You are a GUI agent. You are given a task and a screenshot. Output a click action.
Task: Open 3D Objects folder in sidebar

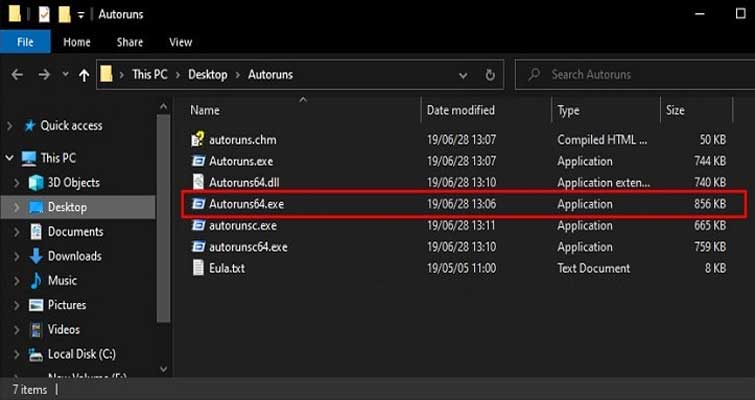[73, 182]
